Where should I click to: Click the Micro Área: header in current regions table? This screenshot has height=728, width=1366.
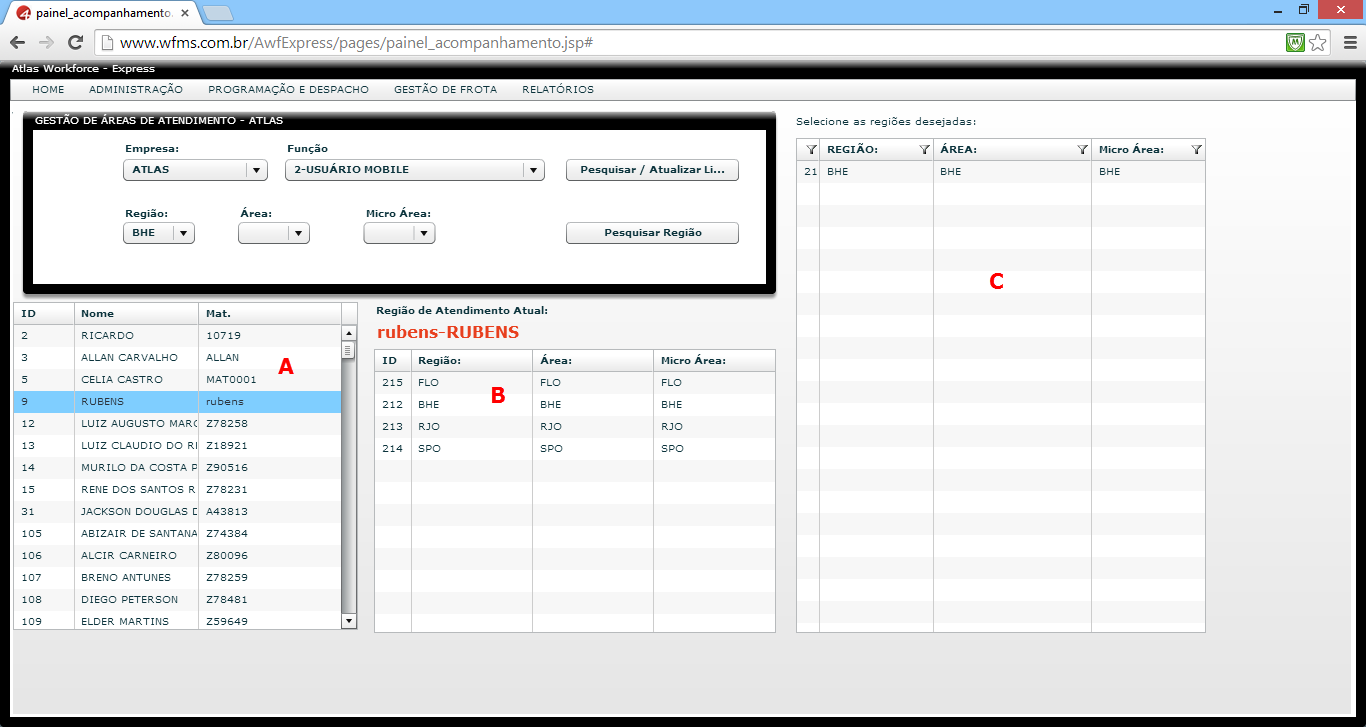tap(714, 361)
